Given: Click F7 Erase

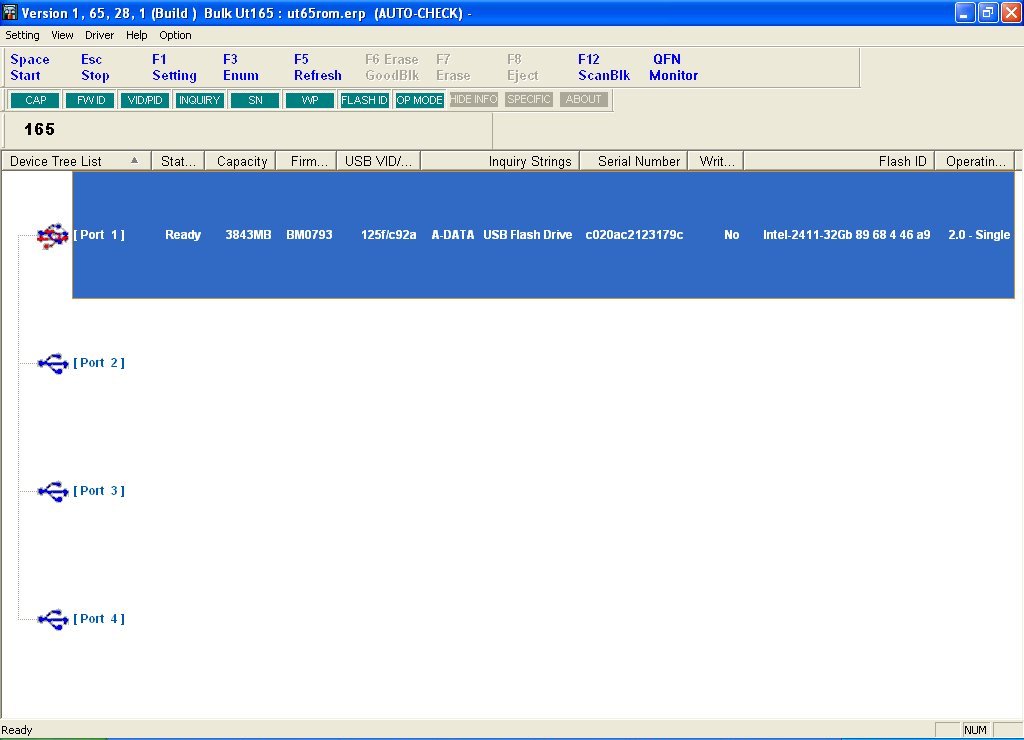Looking at the screenshot, I should click(453, 67).
